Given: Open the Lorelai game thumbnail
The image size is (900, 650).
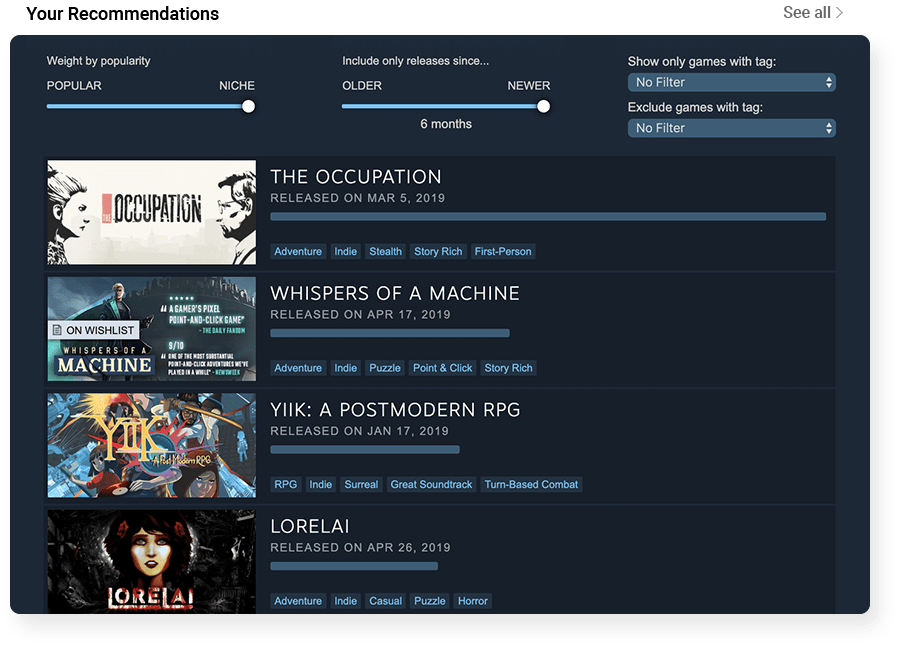Looking at the screenshot, I should (152, 562).
